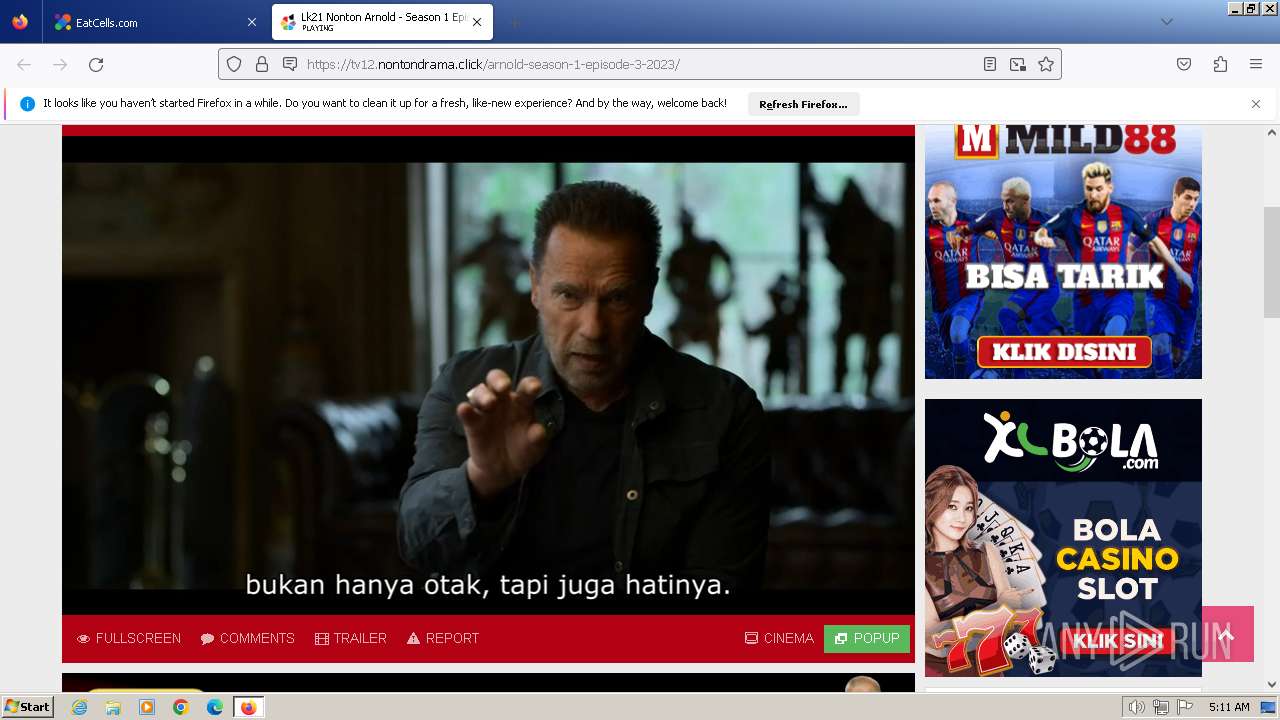Toggle reader view icon

(x=990, y=64)
